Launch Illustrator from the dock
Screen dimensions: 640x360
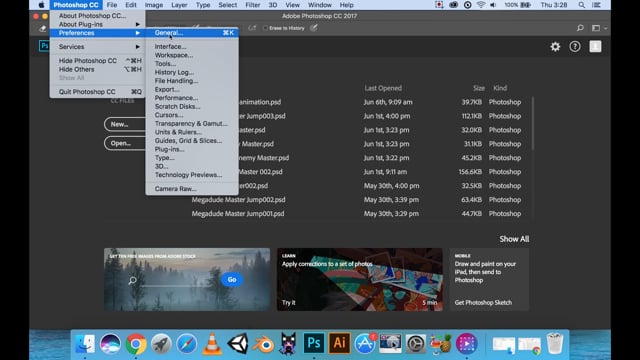339,343
